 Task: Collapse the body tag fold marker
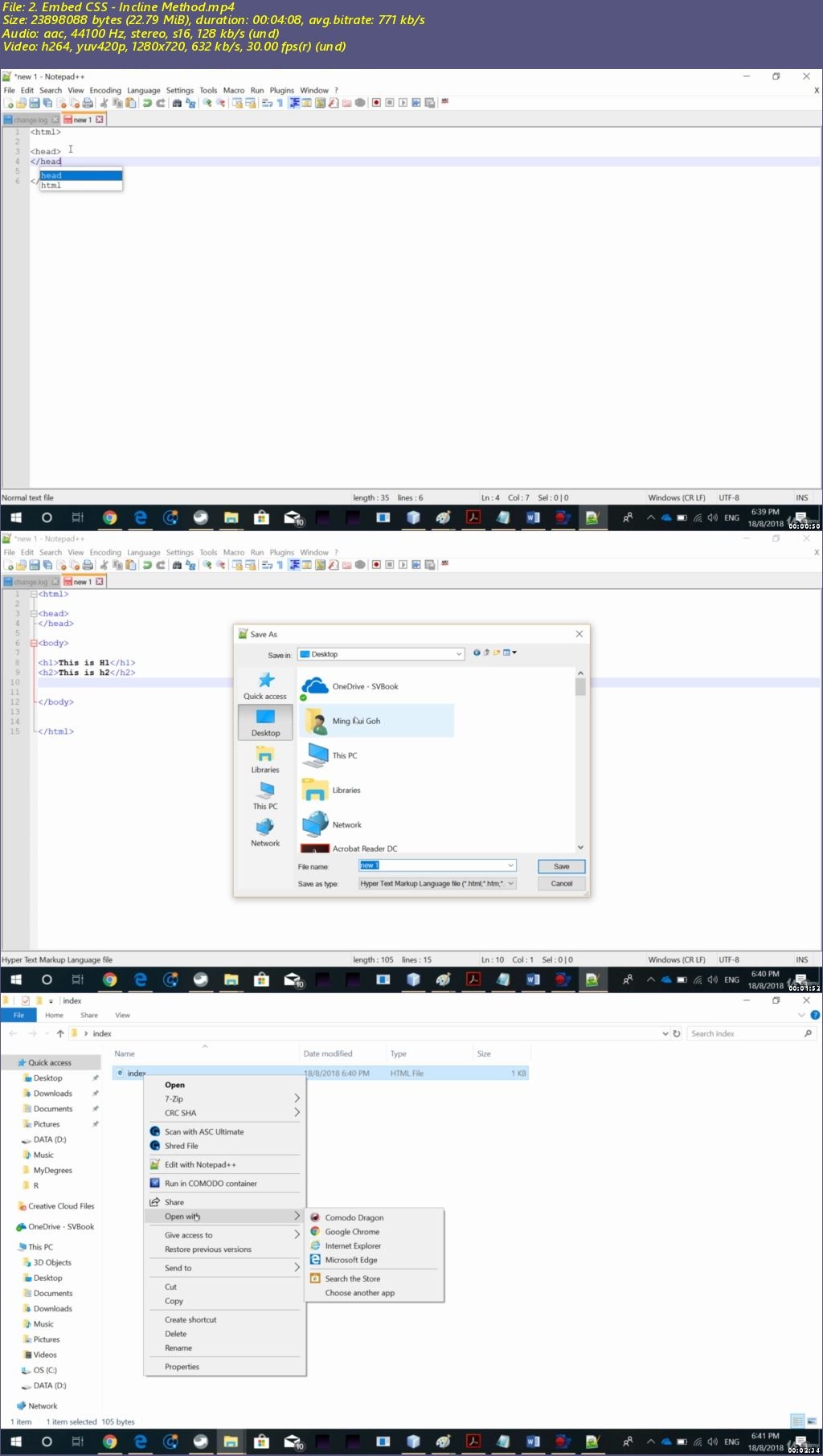pyautogui.click(x=34, y=643)
